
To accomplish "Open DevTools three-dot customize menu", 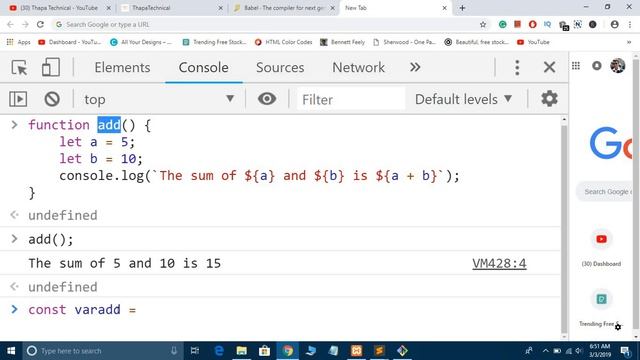I will pos(517,67).
